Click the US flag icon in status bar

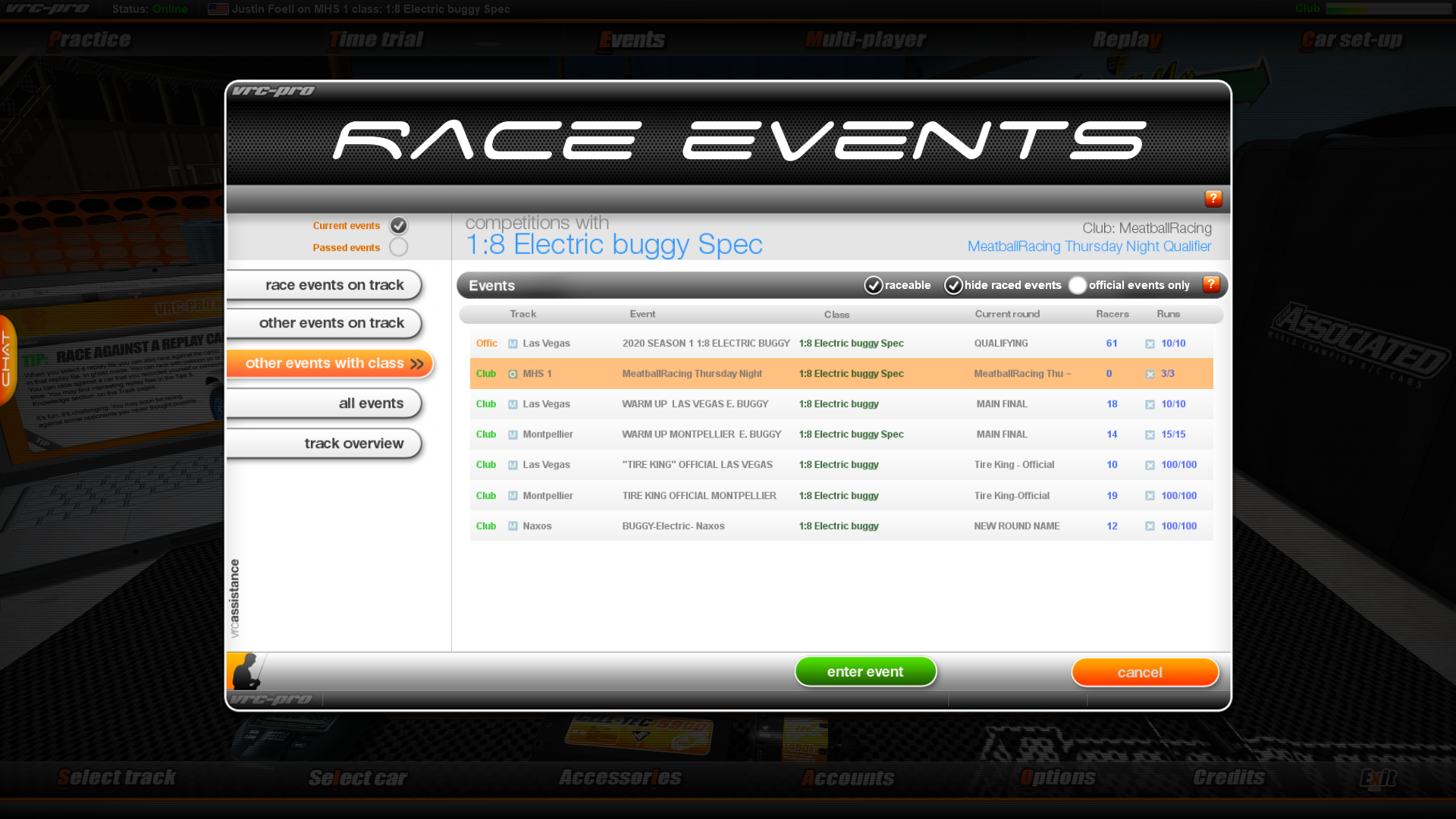218,9
